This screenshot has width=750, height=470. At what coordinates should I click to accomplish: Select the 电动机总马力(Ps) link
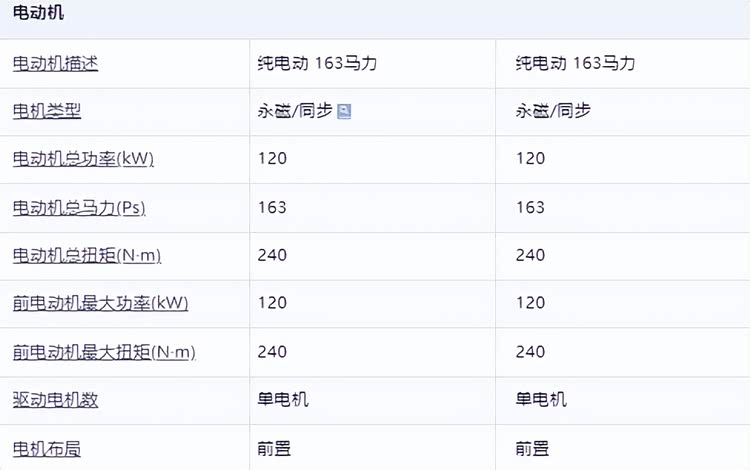[x=79, y=207]
